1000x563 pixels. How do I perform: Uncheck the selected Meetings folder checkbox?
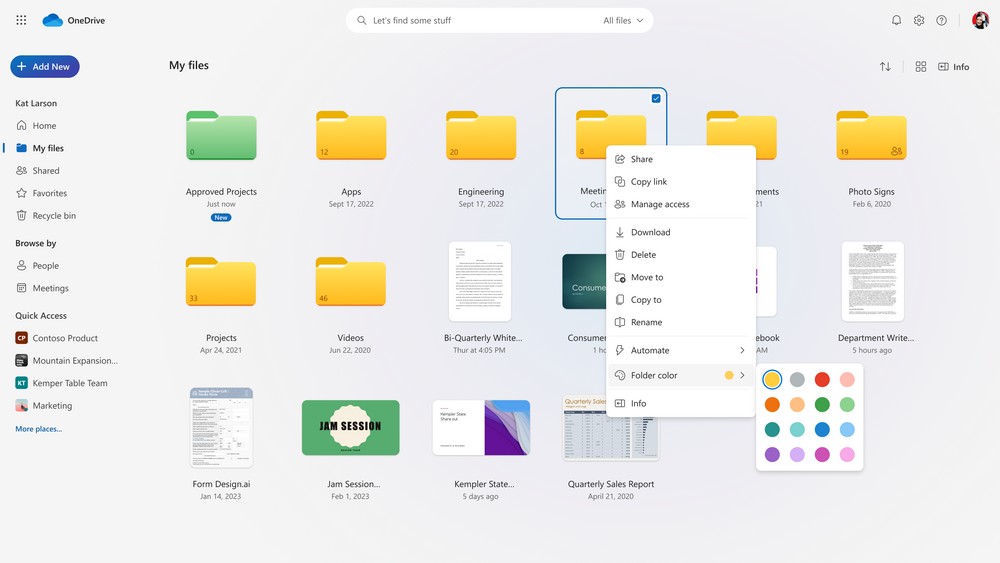(656, 98)
